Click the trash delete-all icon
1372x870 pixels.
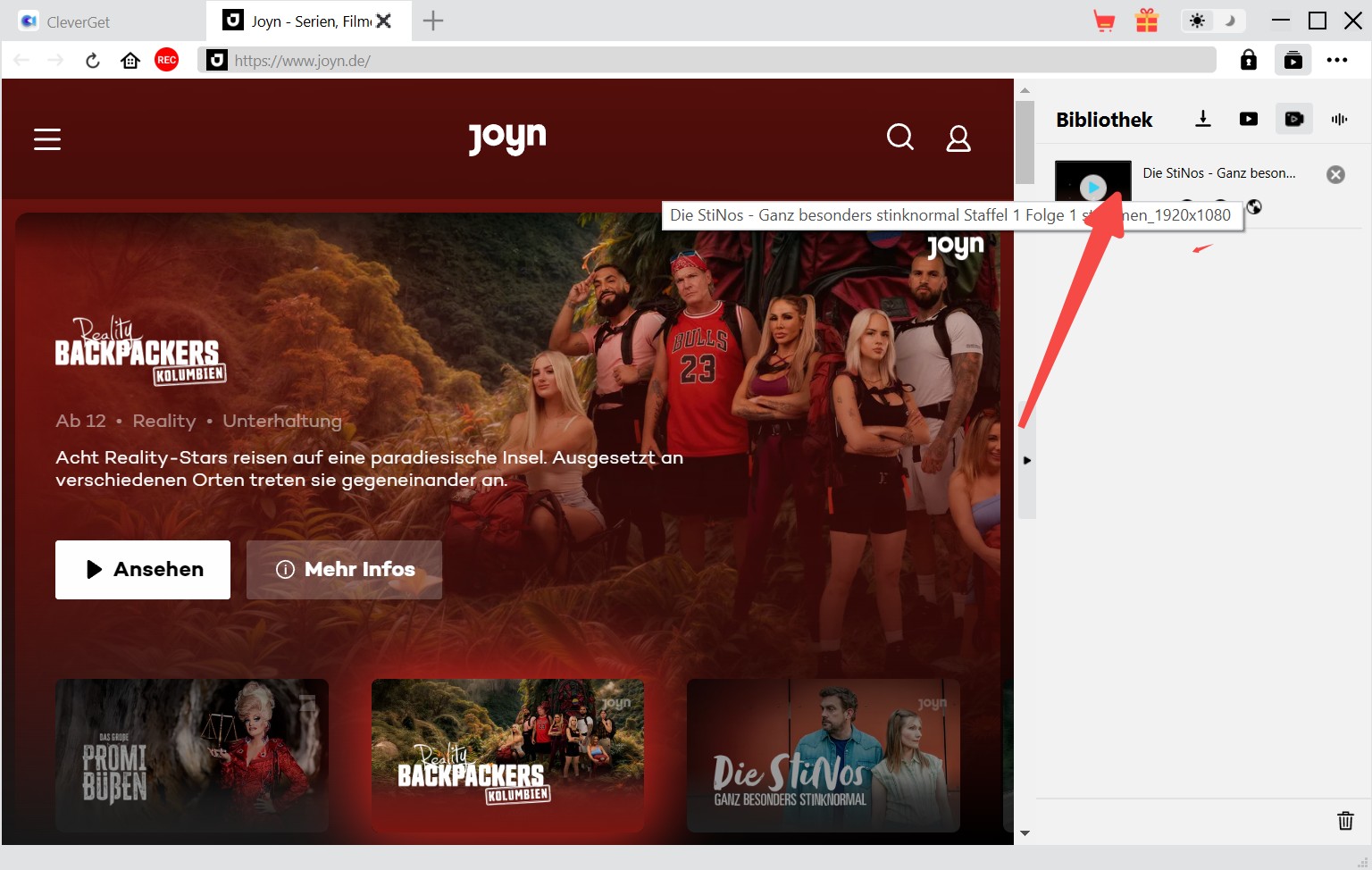[1345, 820]
